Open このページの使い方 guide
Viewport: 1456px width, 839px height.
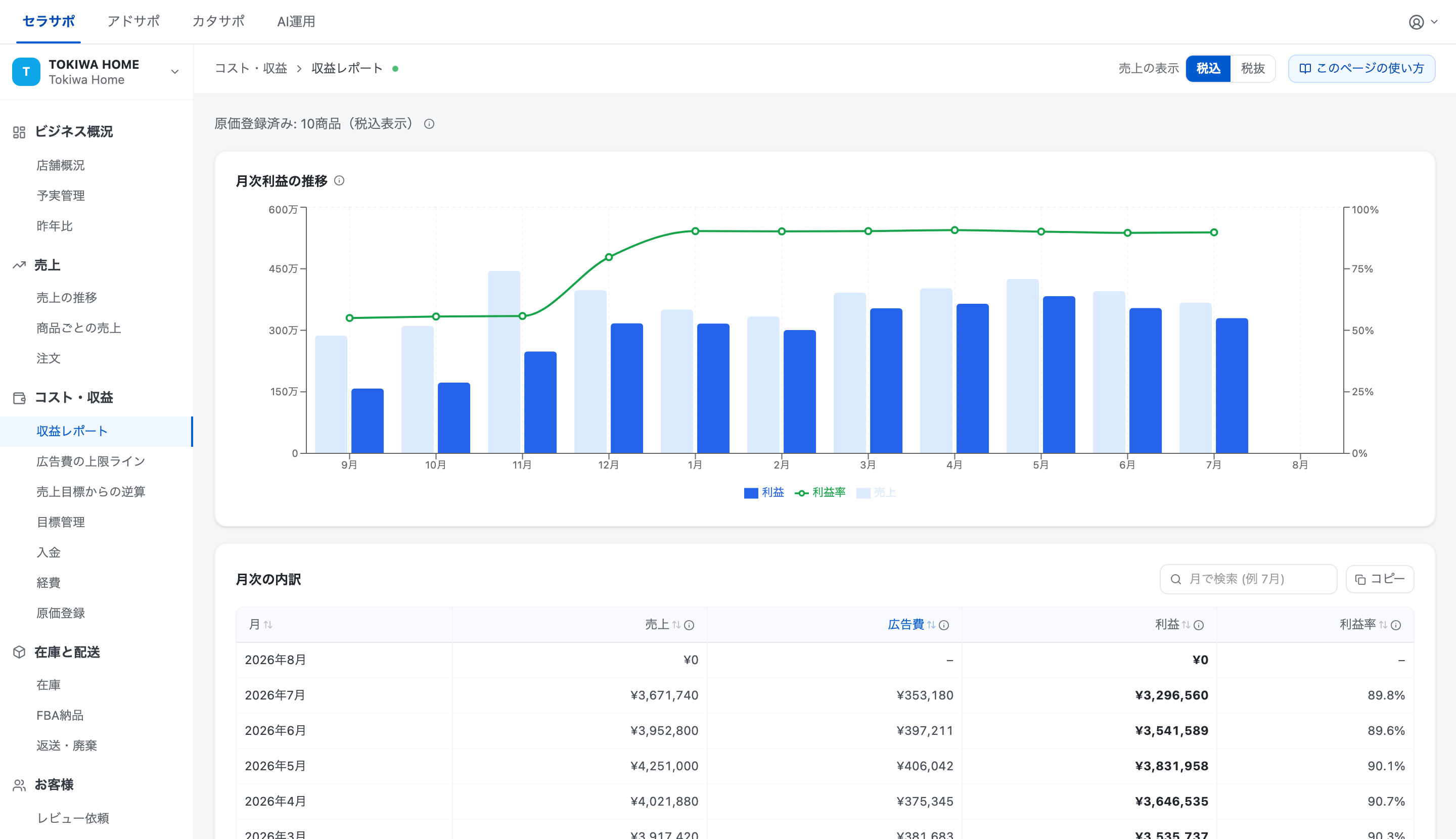(1361, 69)
